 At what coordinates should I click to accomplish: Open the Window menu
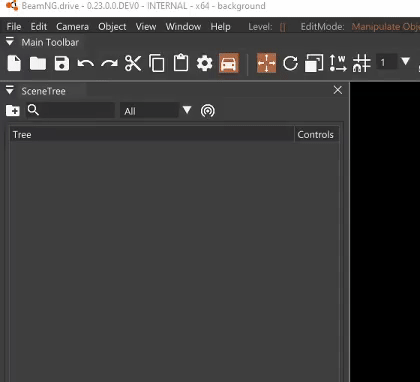(183, 27)
